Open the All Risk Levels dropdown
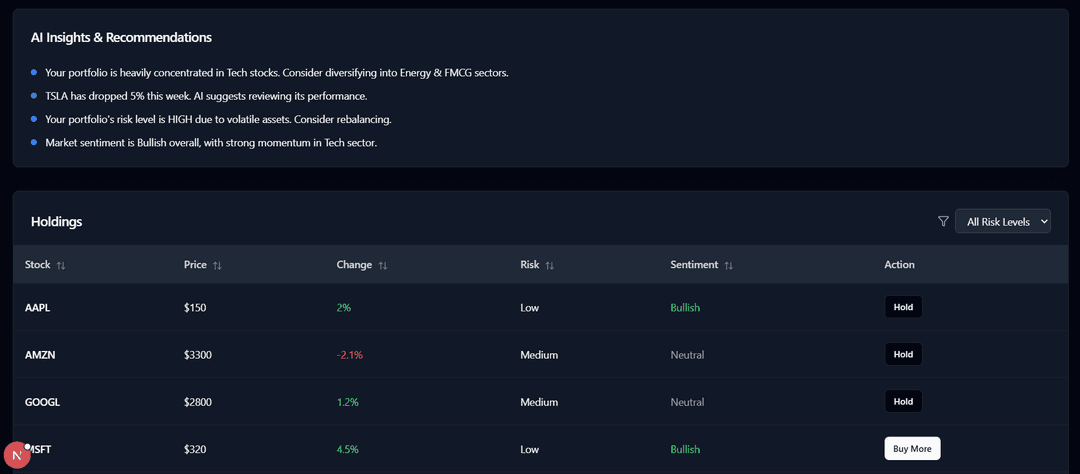1080x474 pixels. tap(1002, 221)
